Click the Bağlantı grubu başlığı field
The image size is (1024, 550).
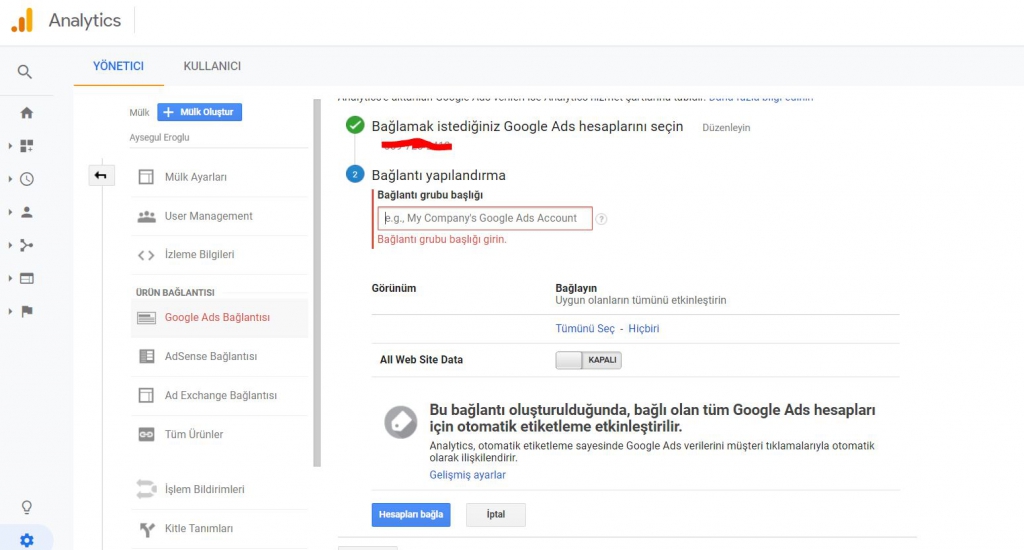click(x=485, y=218)
